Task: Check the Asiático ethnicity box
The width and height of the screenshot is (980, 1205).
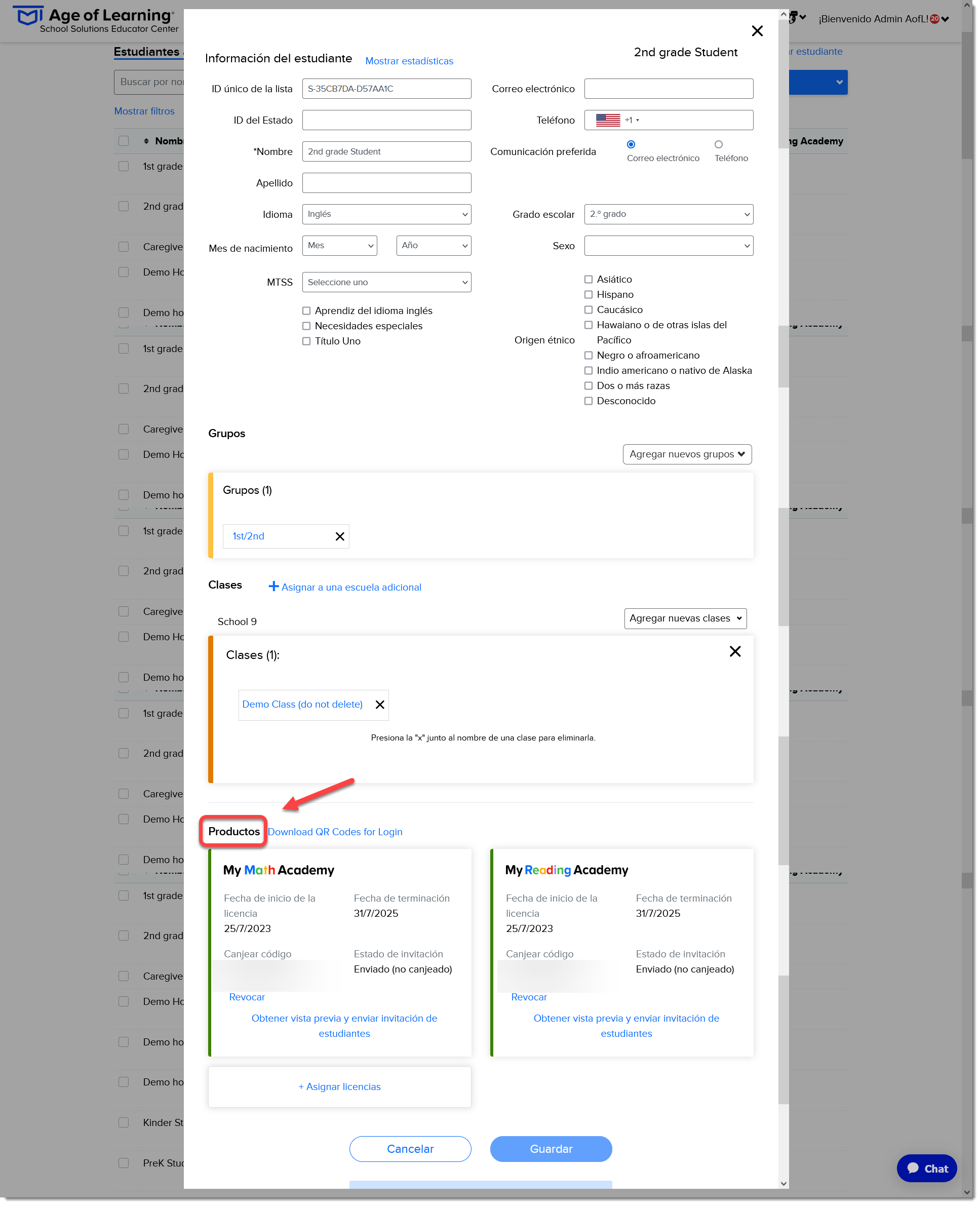Action: click(x=588, y=280)
